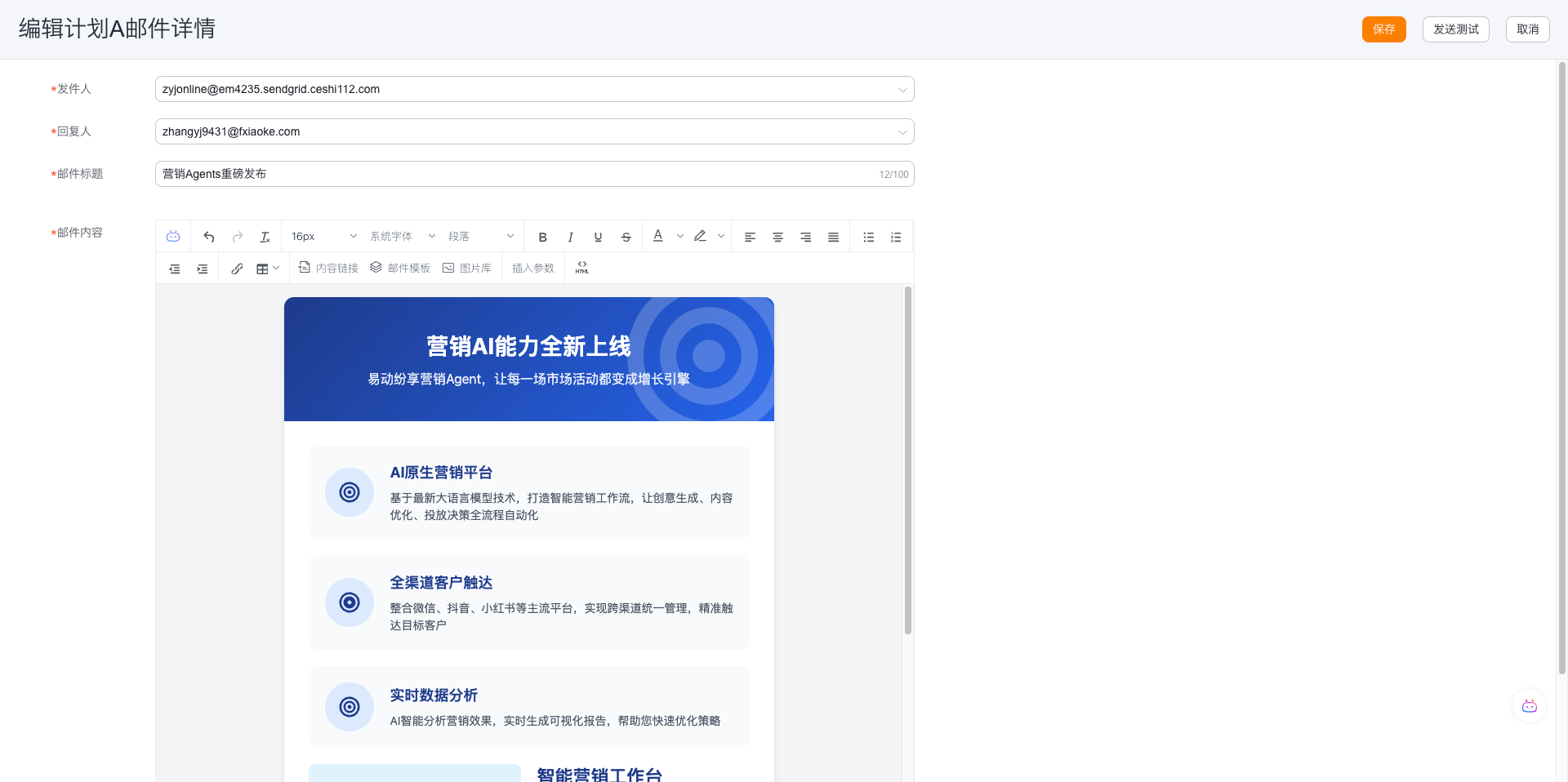Align text to the left
This screenshot has width=1568, height=782.
coord(750,237)
